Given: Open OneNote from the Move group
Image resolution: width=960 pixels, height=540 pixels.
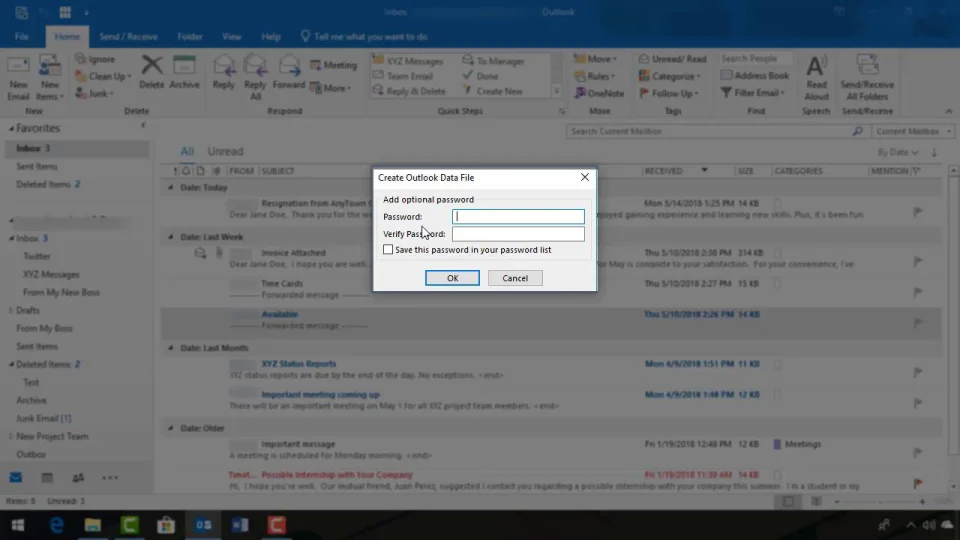Looking at the screenshot, I should [x=599, y=93].
